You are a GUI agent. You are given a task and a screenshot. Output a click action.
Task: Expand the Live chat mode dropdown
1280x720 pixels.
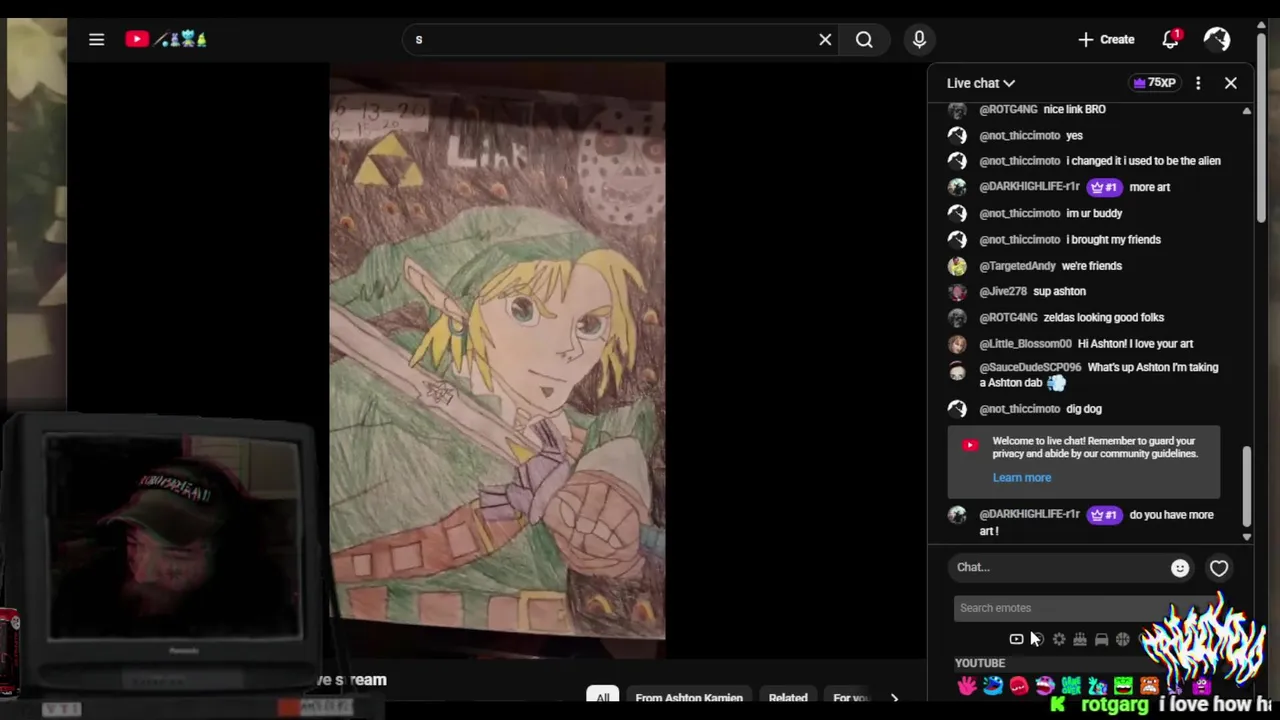pos(981,83)
